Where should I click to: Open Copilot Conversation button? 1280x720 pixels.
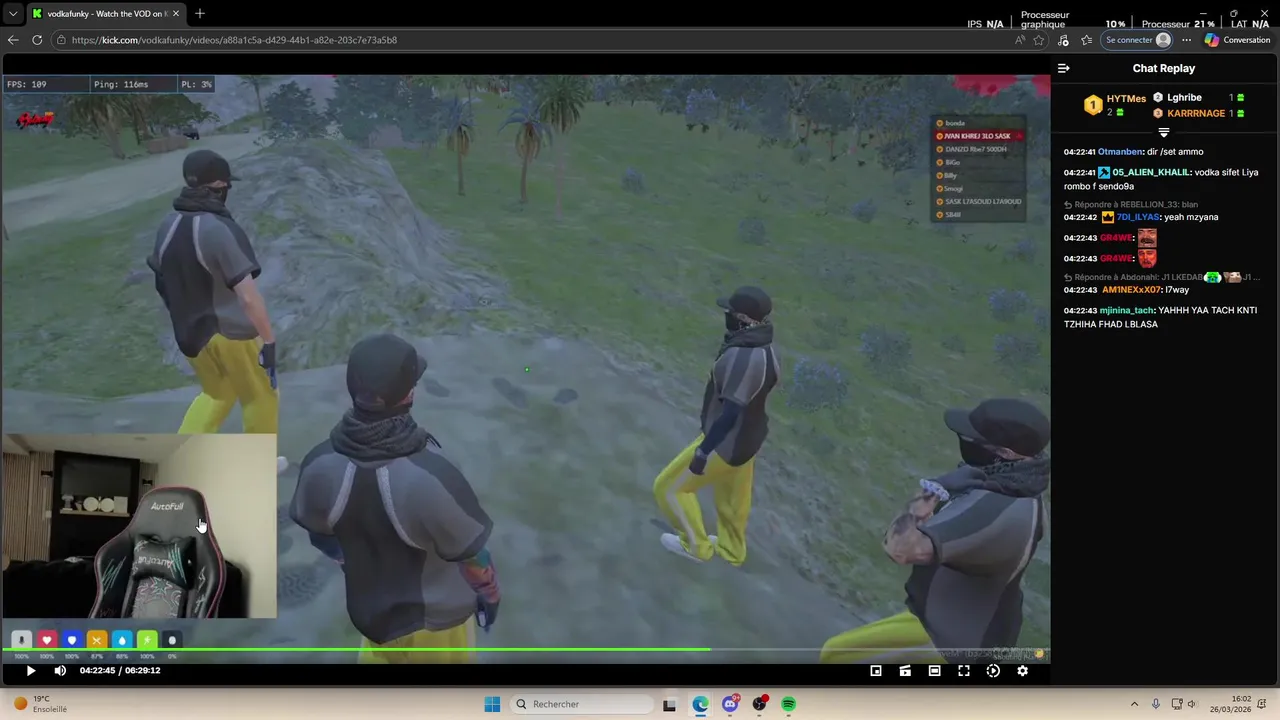(x=1237, y=40)
